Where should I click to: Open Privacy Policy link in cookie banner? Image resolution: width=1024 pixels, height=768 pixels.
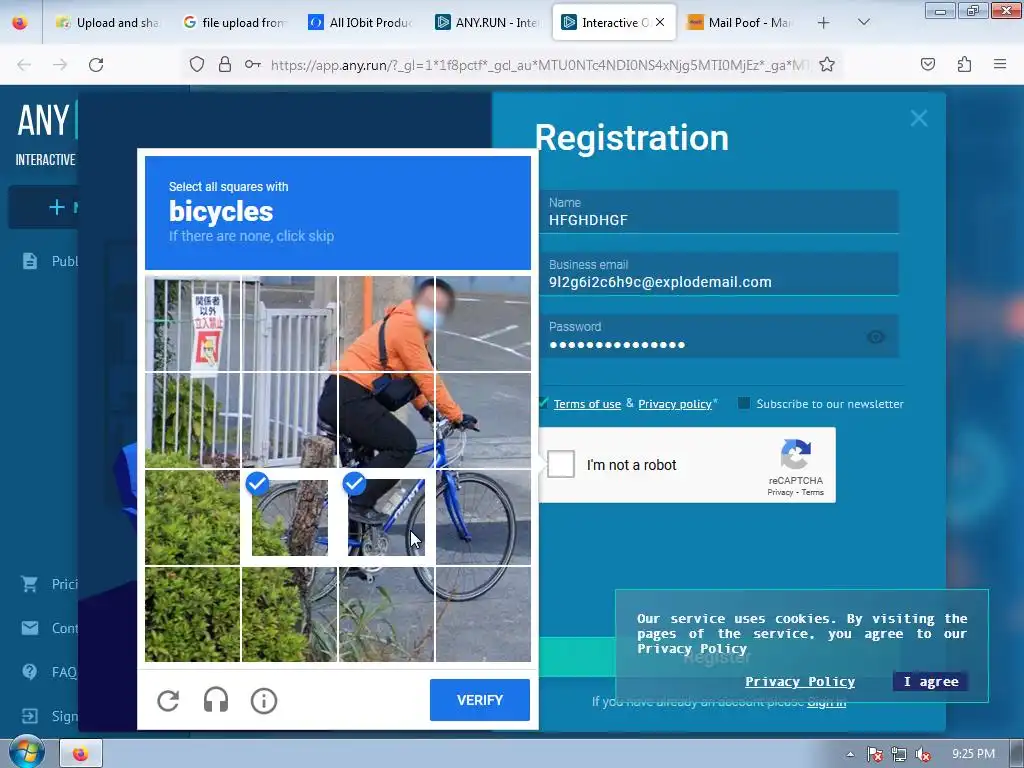(800, 681)
